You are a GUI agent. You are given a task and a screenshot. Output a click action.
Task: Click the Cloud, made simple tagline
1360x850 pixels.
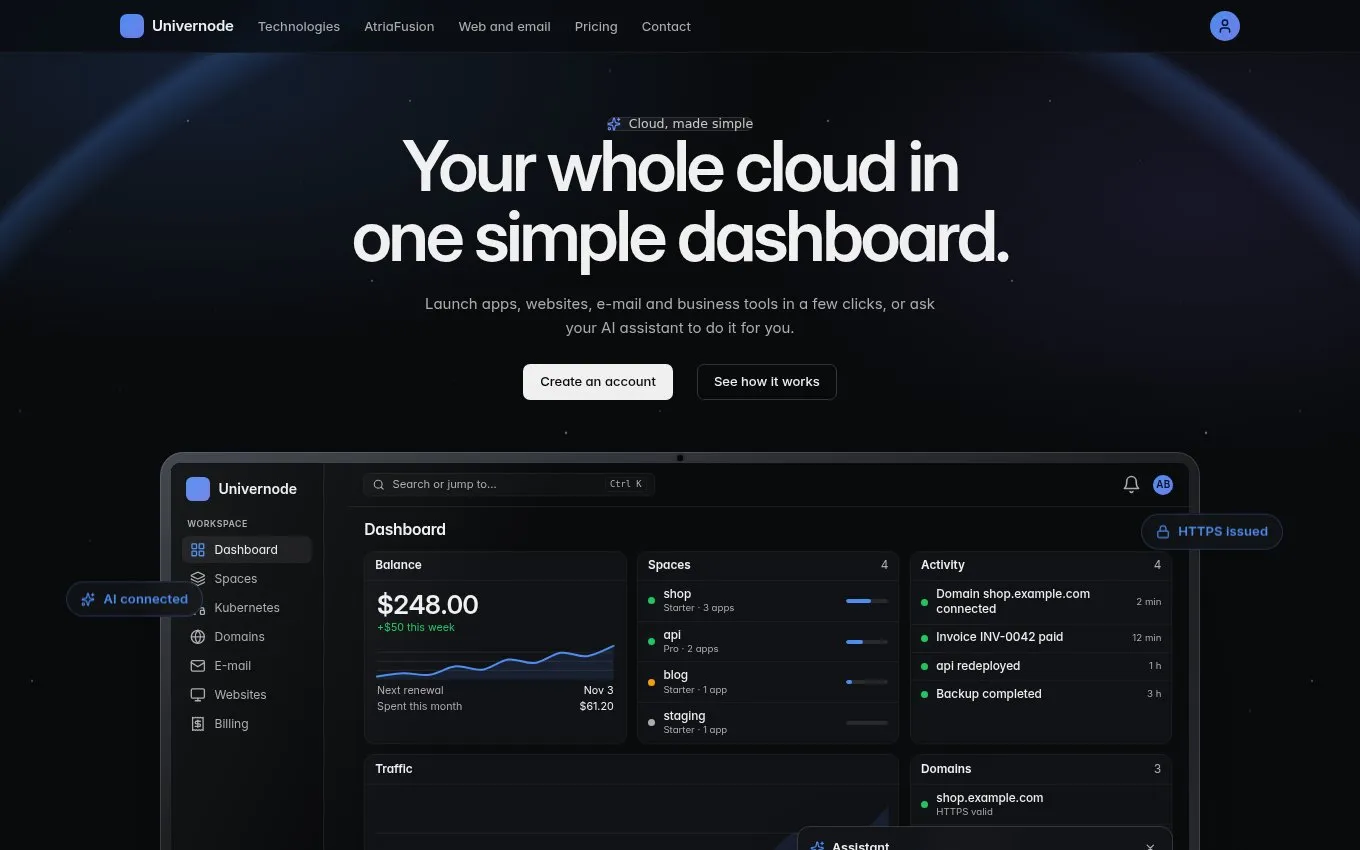[691, 124]
